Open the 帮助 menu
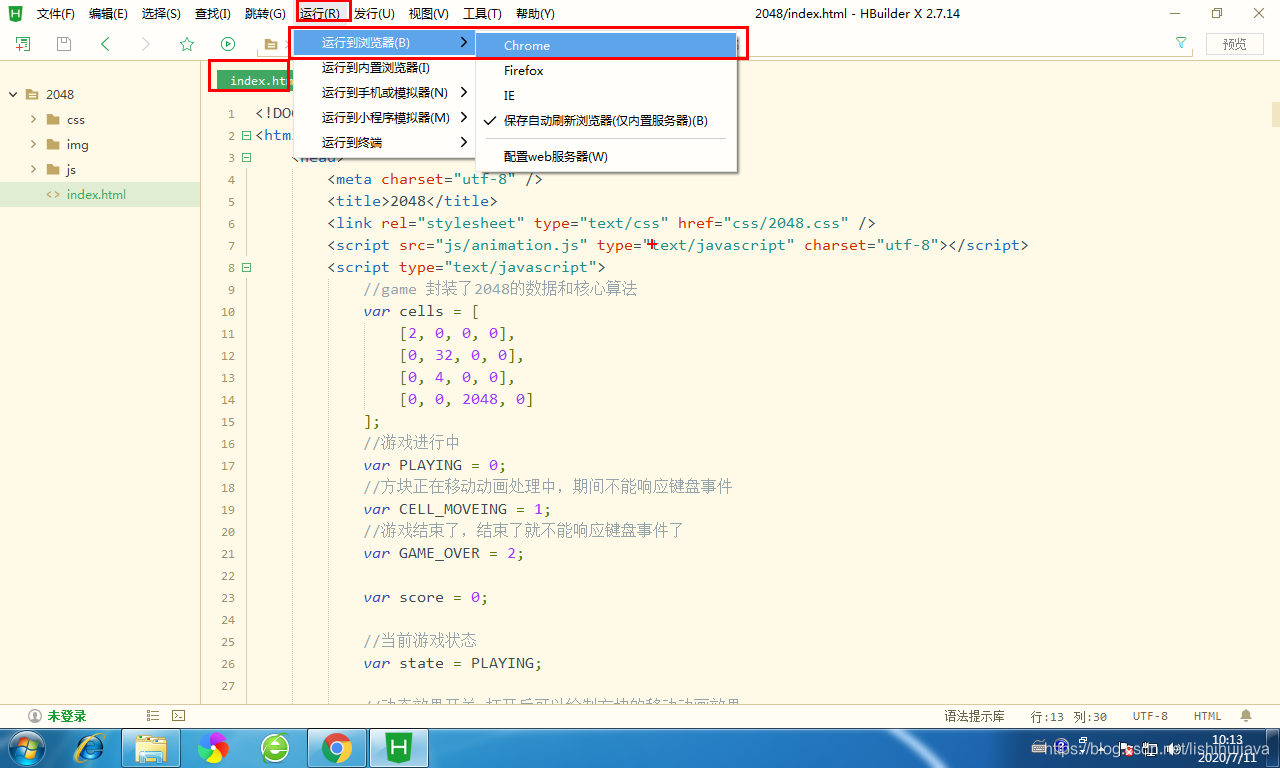1280x768 pixels. 535,14
